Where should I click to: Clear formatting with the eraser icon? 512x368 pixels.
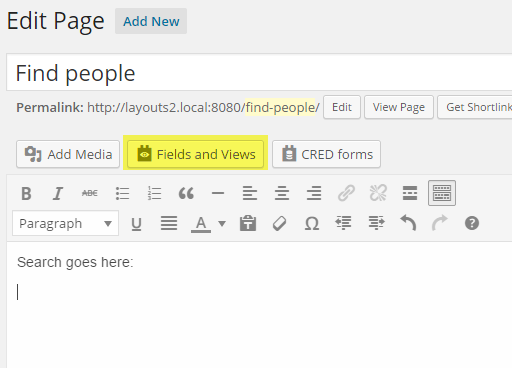(x=280, y=223)
